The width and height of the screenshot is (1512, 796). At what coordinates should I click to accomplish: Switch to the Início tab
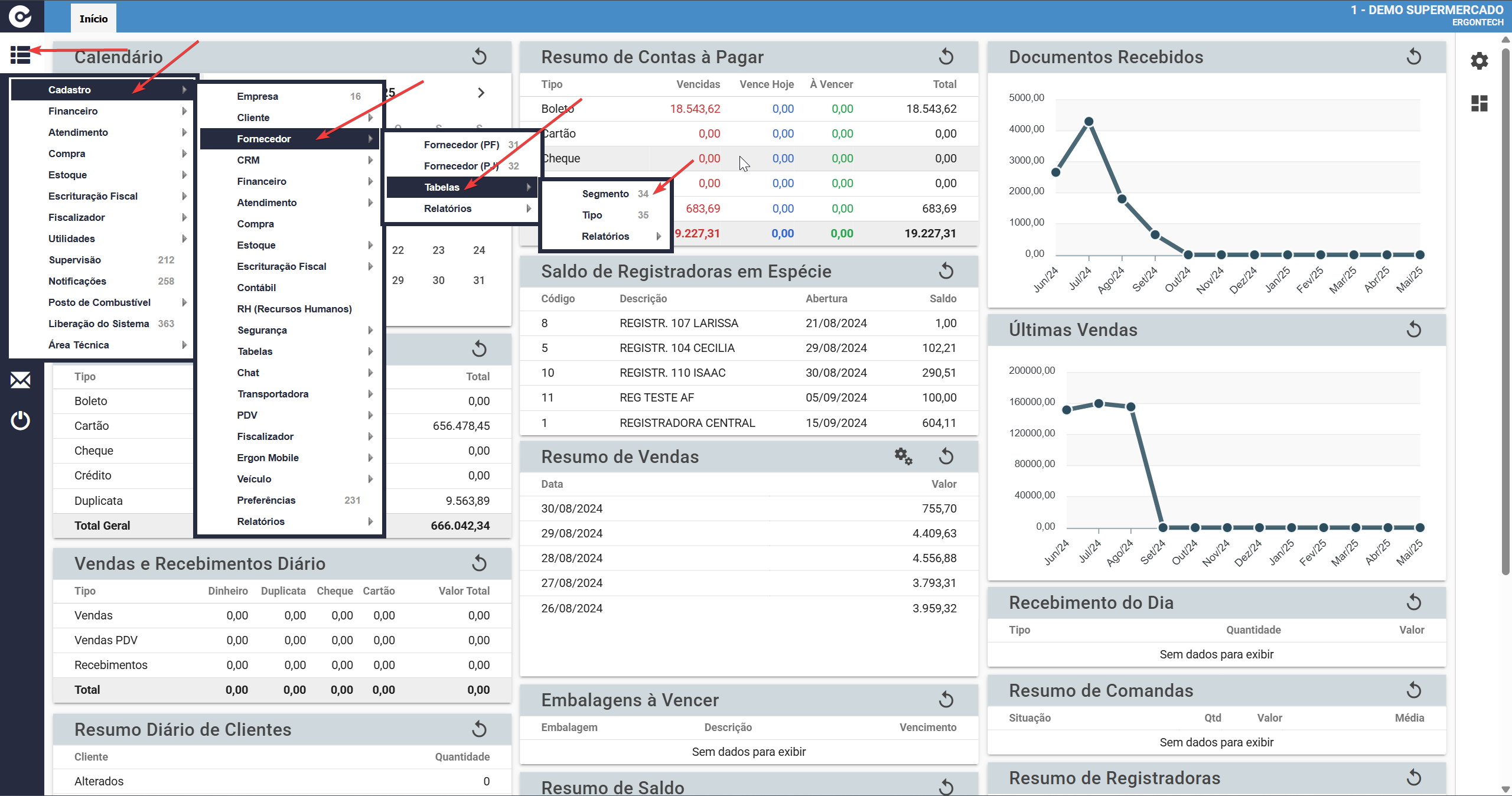[x=93, y=18]
